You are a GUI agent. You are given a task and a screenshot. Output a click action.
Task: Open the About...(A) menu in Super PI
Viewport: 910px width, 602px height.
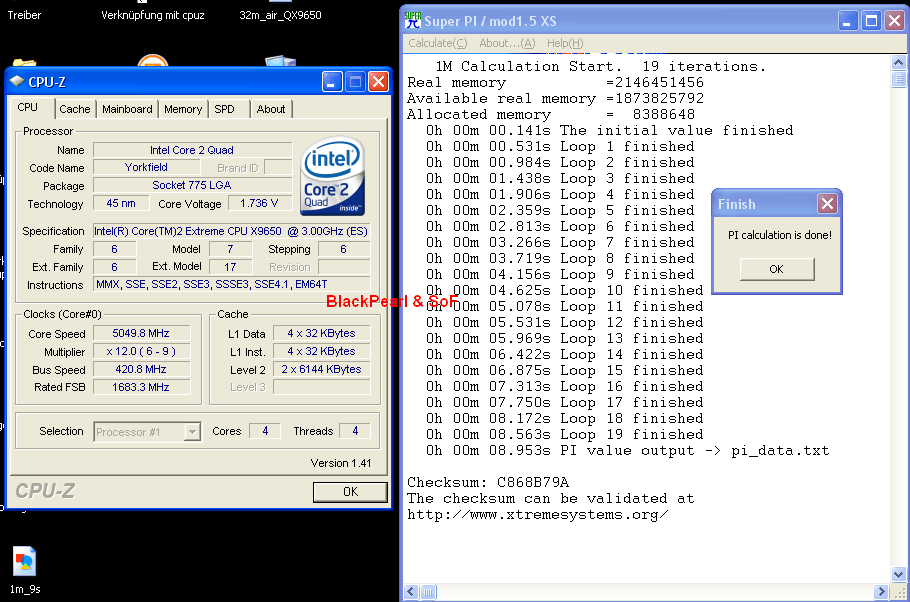point(507,43)
